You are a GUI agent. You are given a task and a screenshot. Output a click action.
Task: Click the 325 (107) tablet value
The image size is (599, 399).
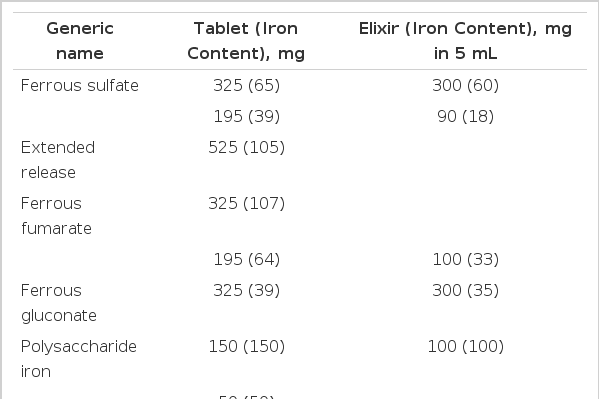246,203
